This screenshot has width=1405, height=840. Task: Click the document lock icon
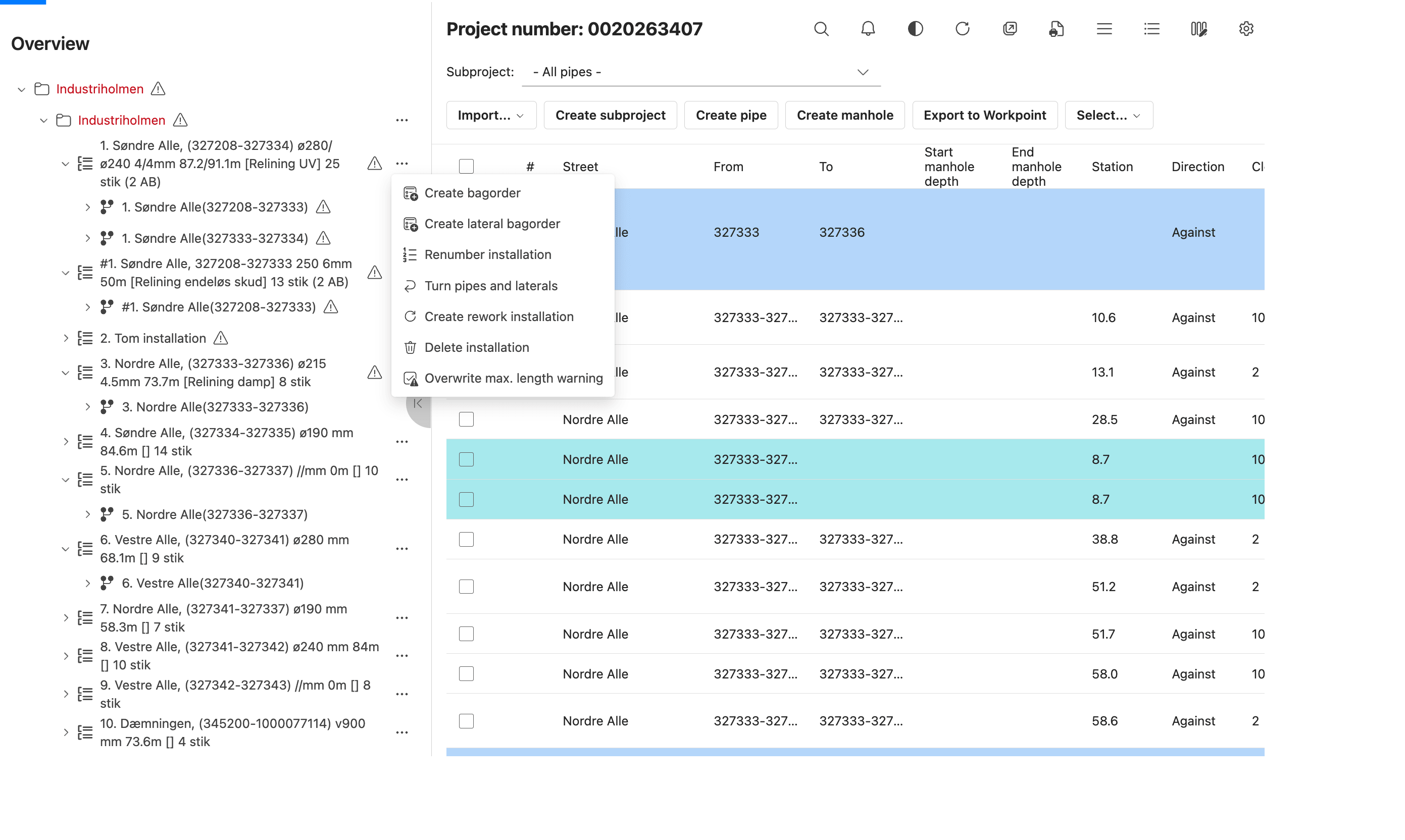tap(1057, 29)
